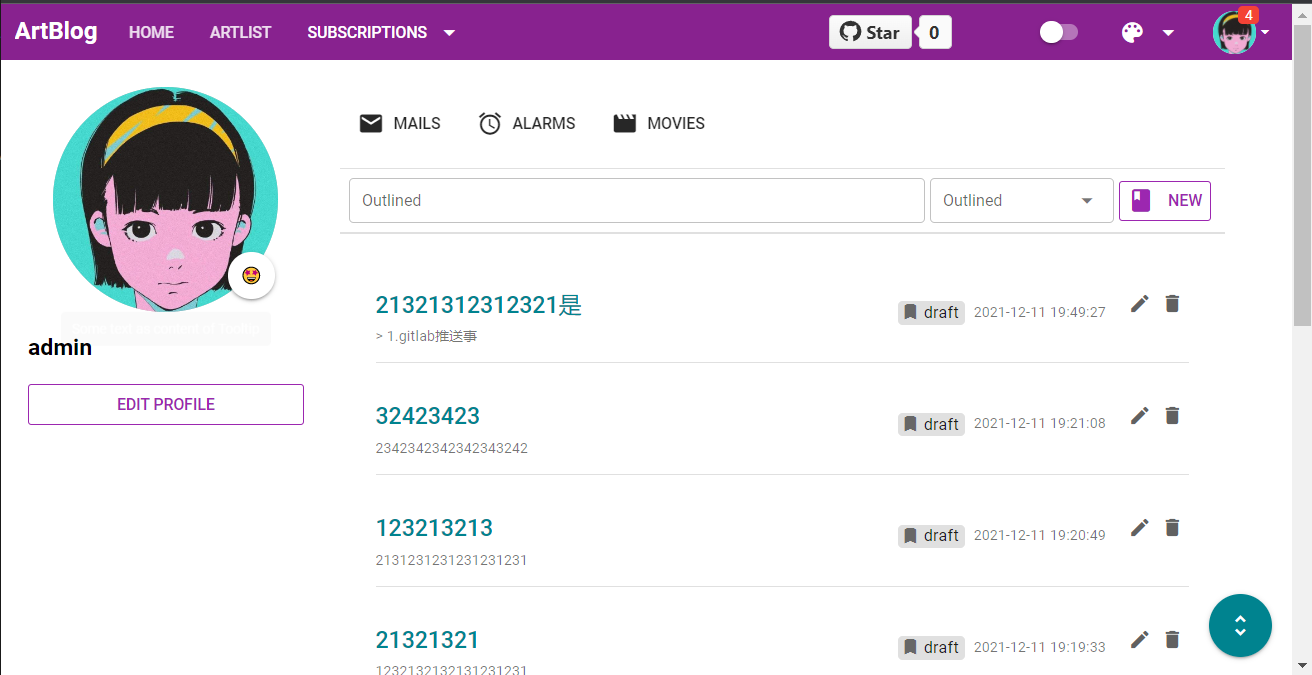Edit article 21321321 with pencil icon
The image size is (1312, 675).
pyautogui.click(x=1140, y=639)
